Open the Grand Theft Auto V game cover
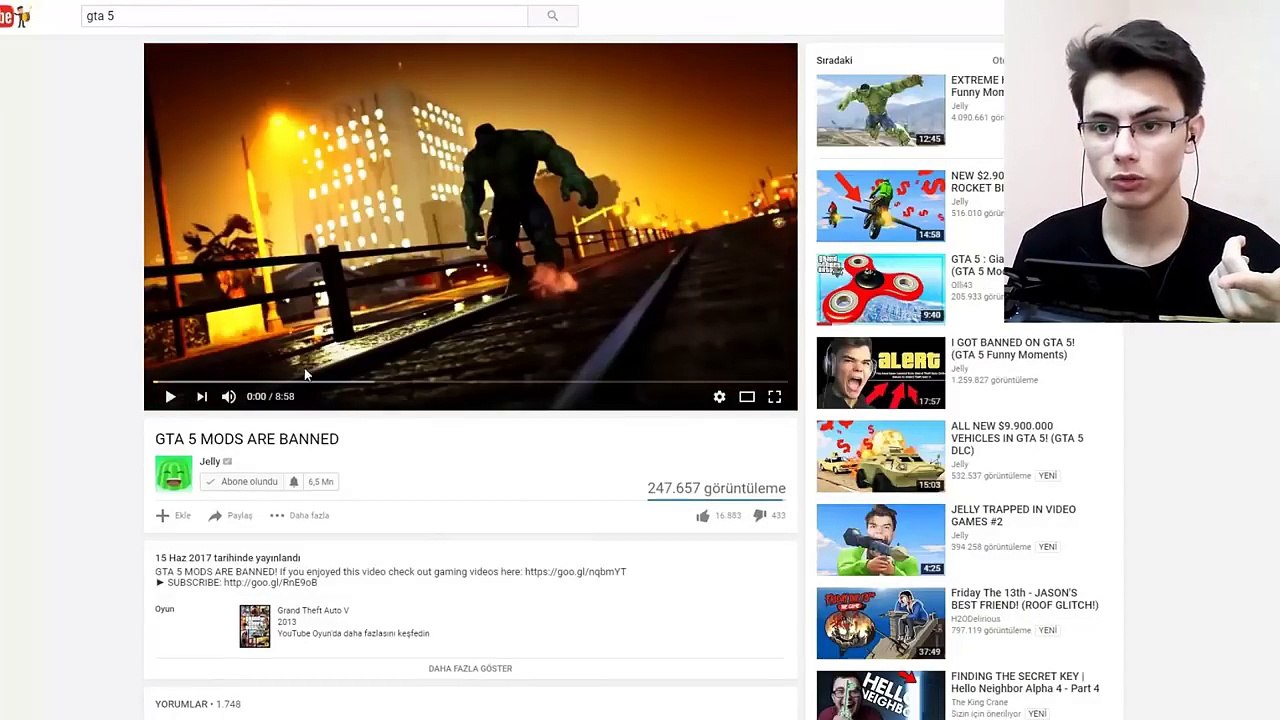Viewport: 1280px width, 720px height. pos(255,626)
